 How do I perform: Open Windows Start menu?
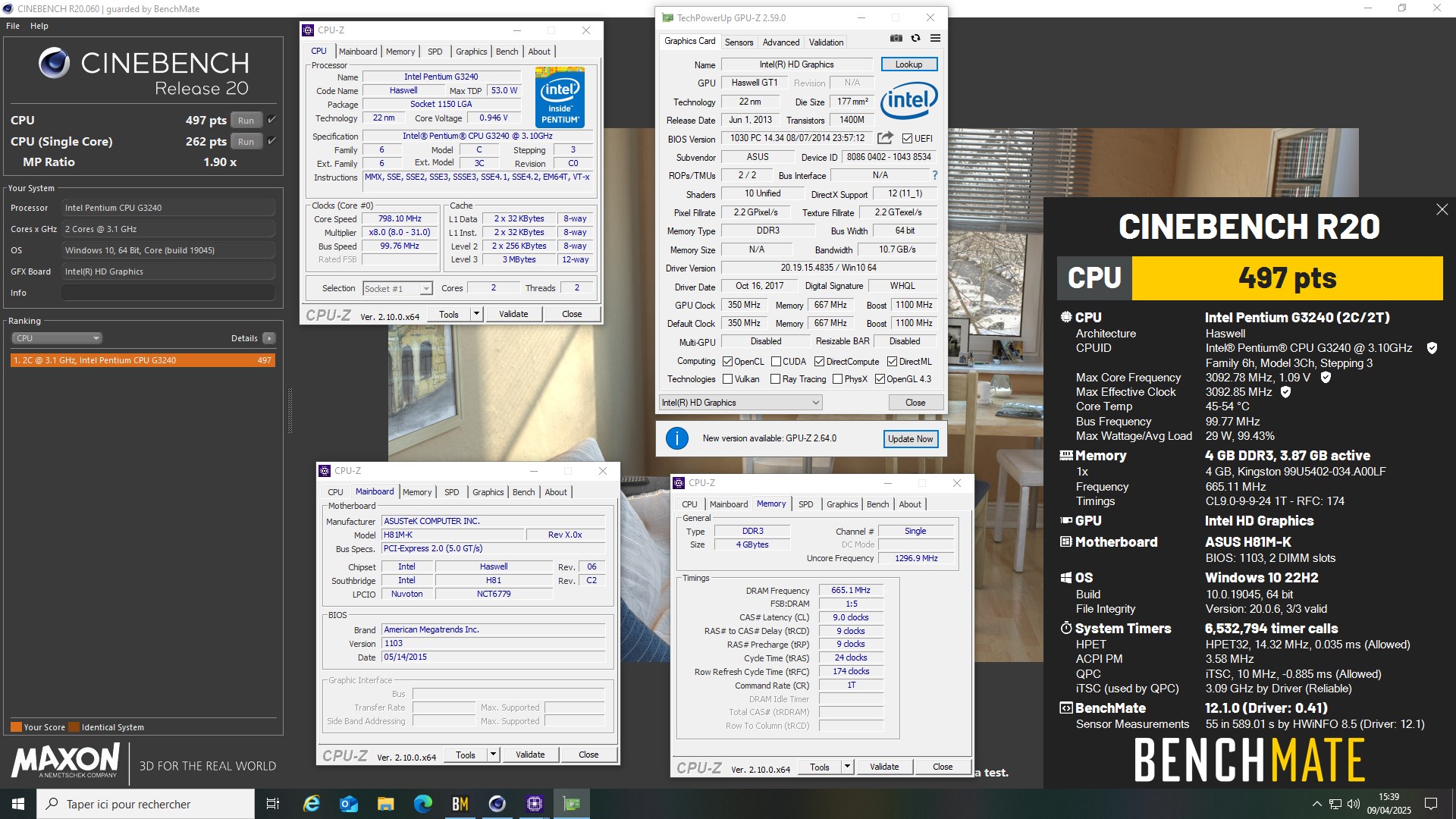(x=18, y=804)
